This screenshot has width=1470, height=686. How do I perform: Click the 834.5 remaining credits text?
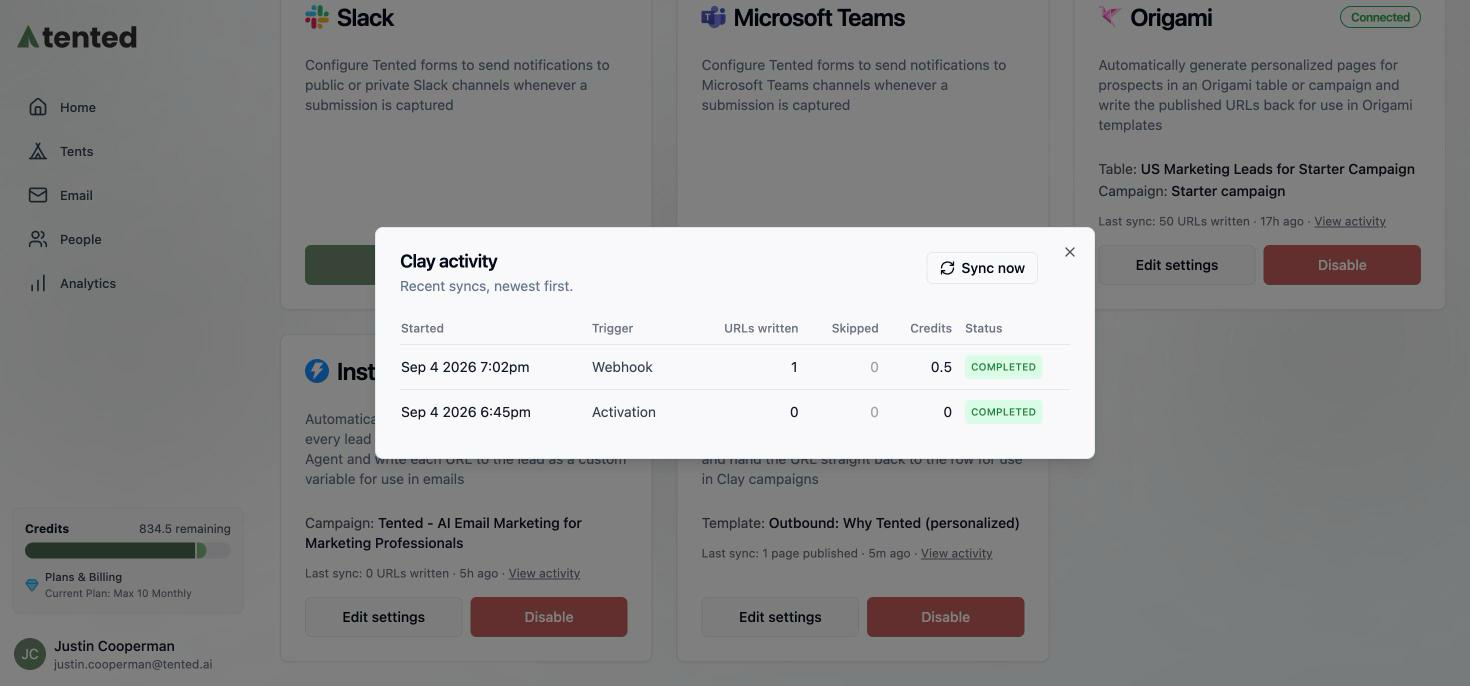185,528
